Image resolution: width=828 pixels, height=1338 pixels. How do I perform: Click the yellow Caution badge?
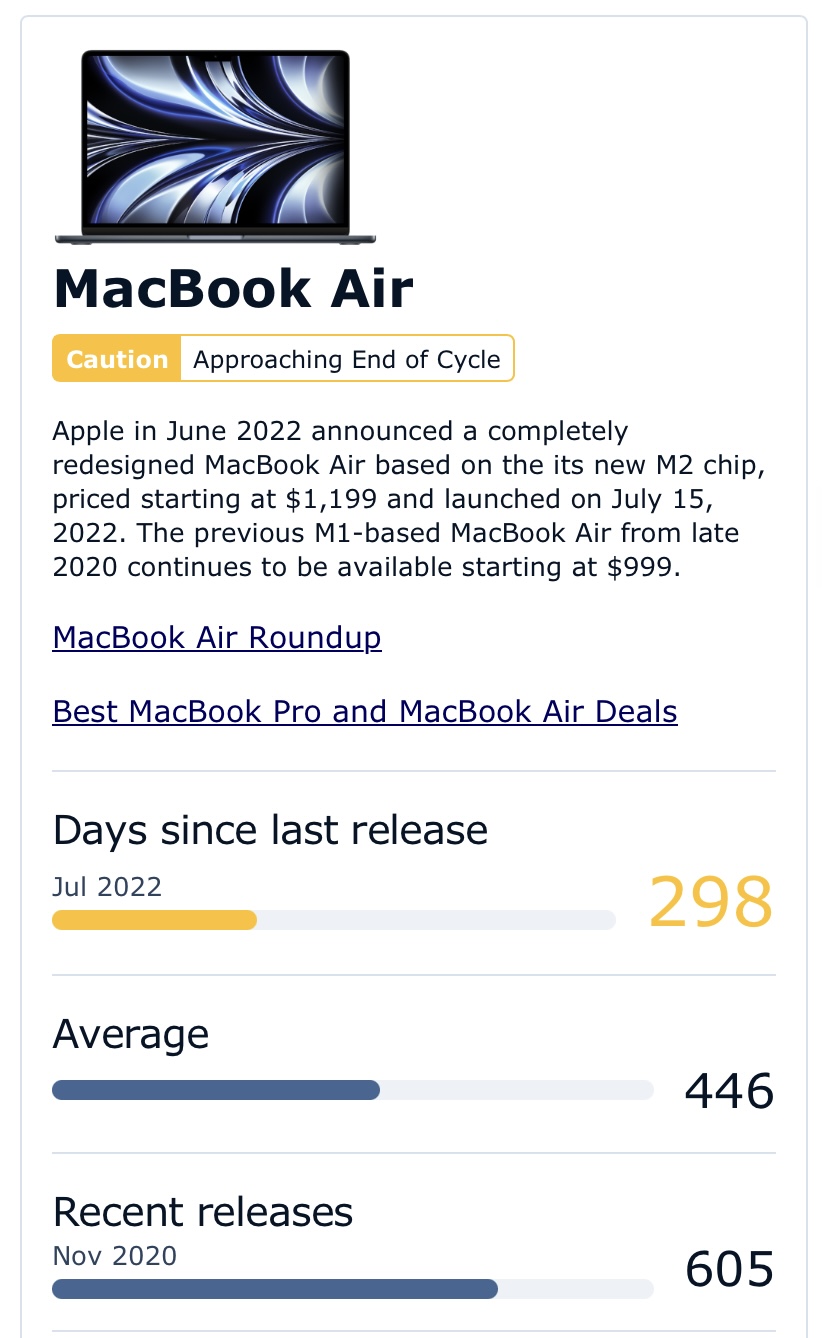117,359
